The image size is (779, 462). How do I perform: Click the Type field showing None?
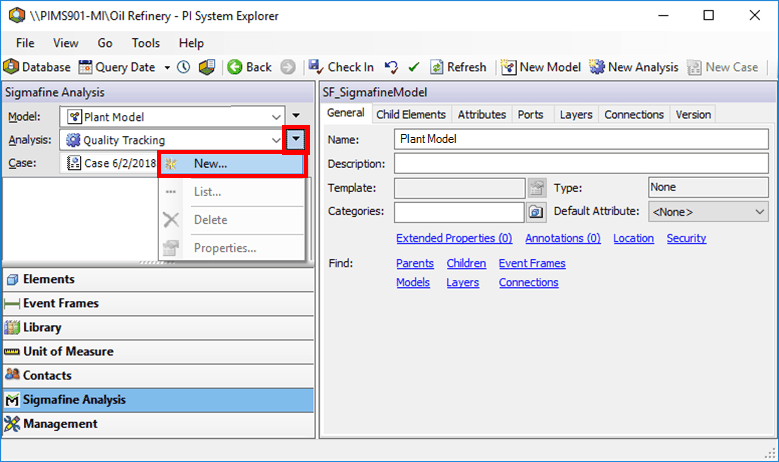(708, 187)
